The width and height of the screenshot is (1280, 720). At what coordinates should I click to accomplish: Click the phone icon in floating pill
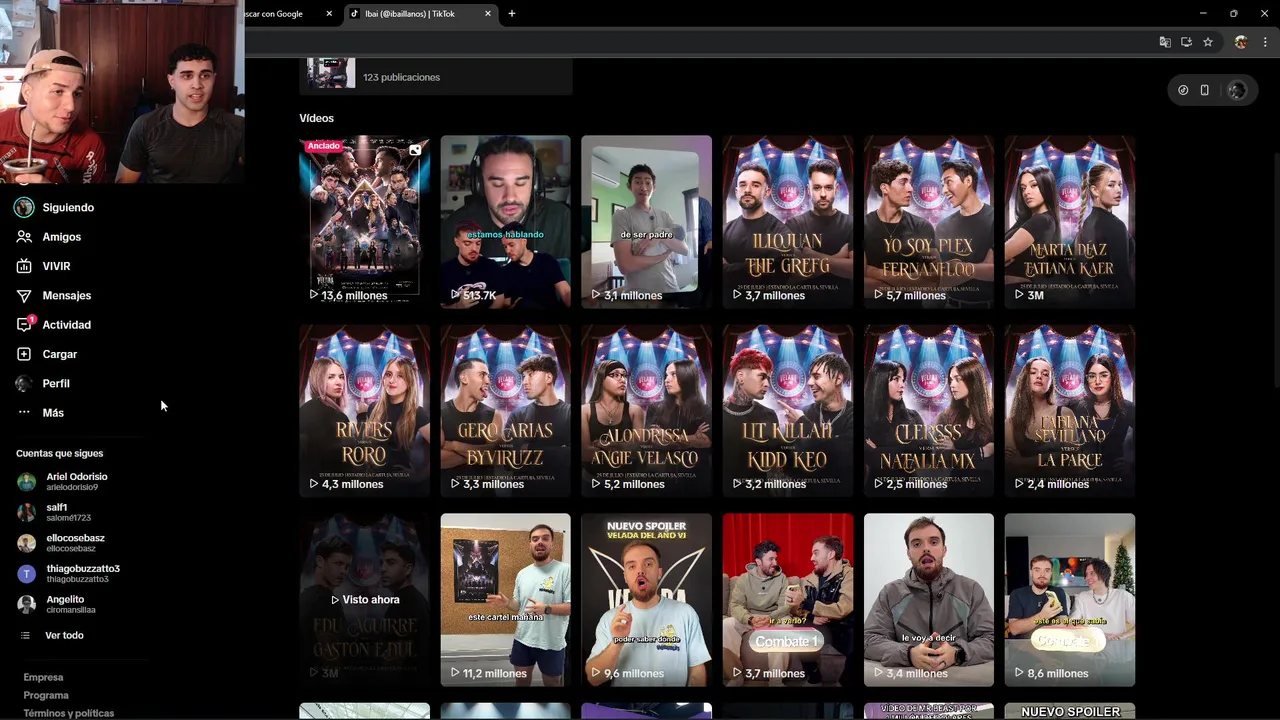(x=1205, y=90)
